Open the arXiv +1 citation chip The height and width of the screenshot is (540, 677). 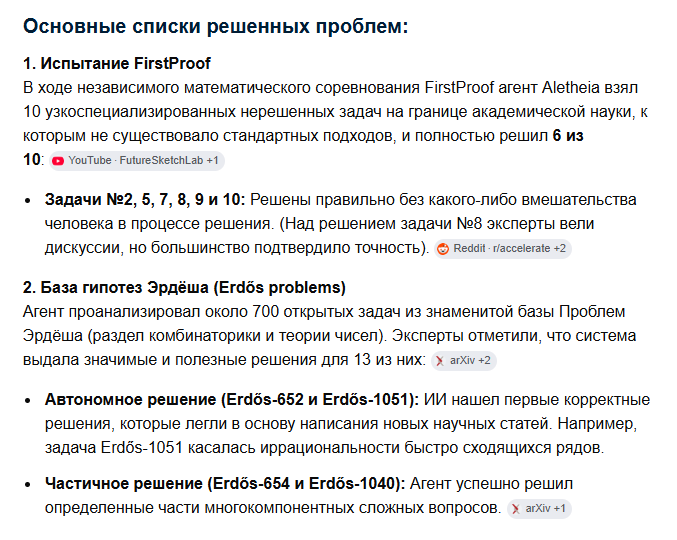539,509
